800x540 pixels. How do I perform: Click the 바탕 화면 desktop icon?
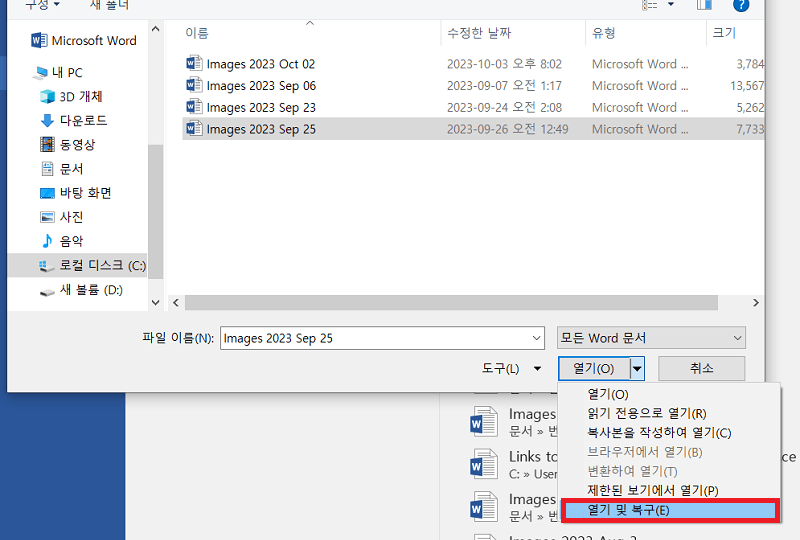coord(47,193)
